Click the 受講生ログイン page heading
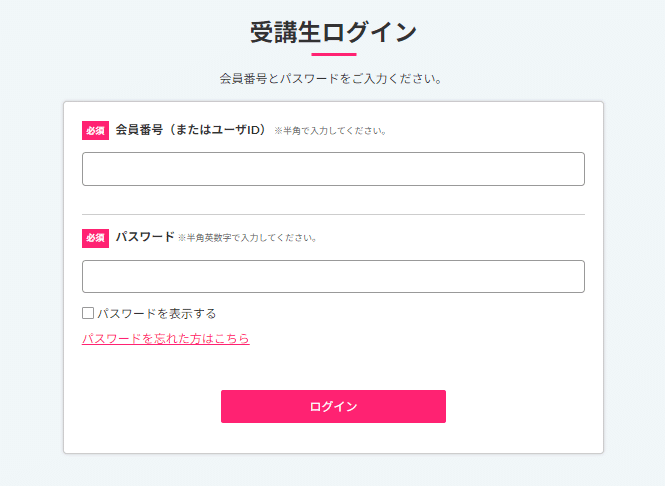Viewport: 665px width, 486px height. pyautogui.click(x=333, y=32)
